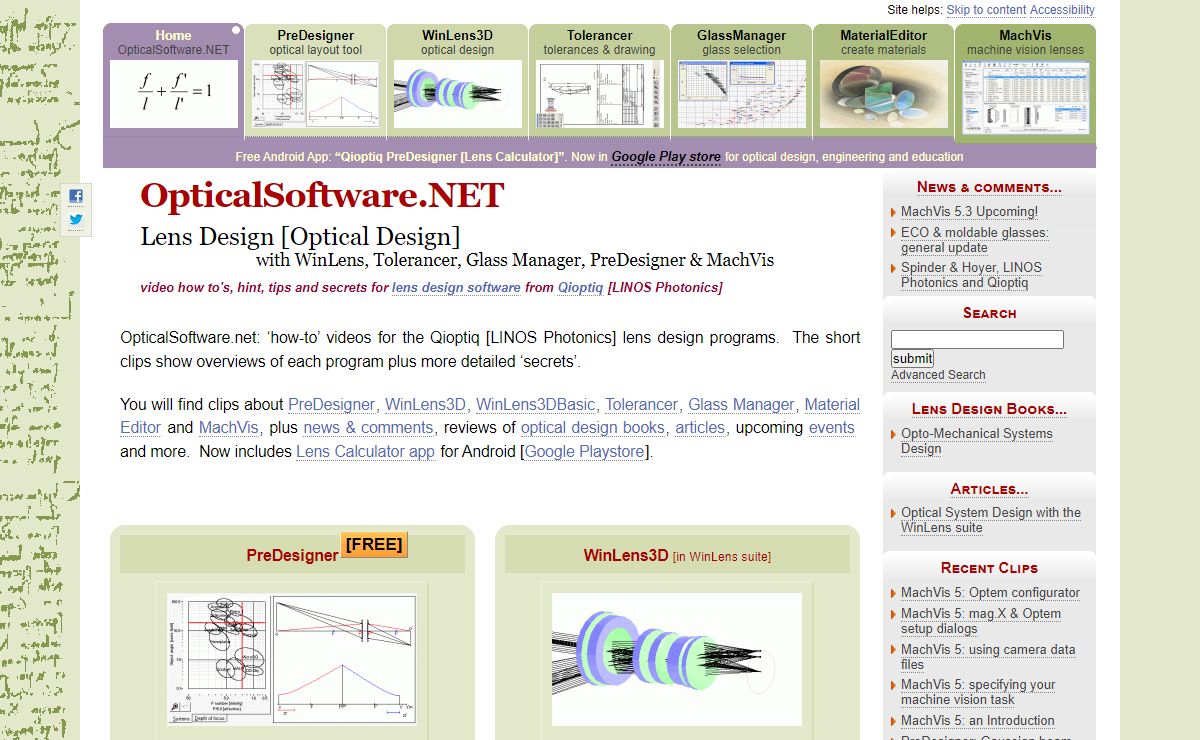The image size is (1200, 740).
Task: Open the WinLens3D card title link
Action: (x=626, y=555)
